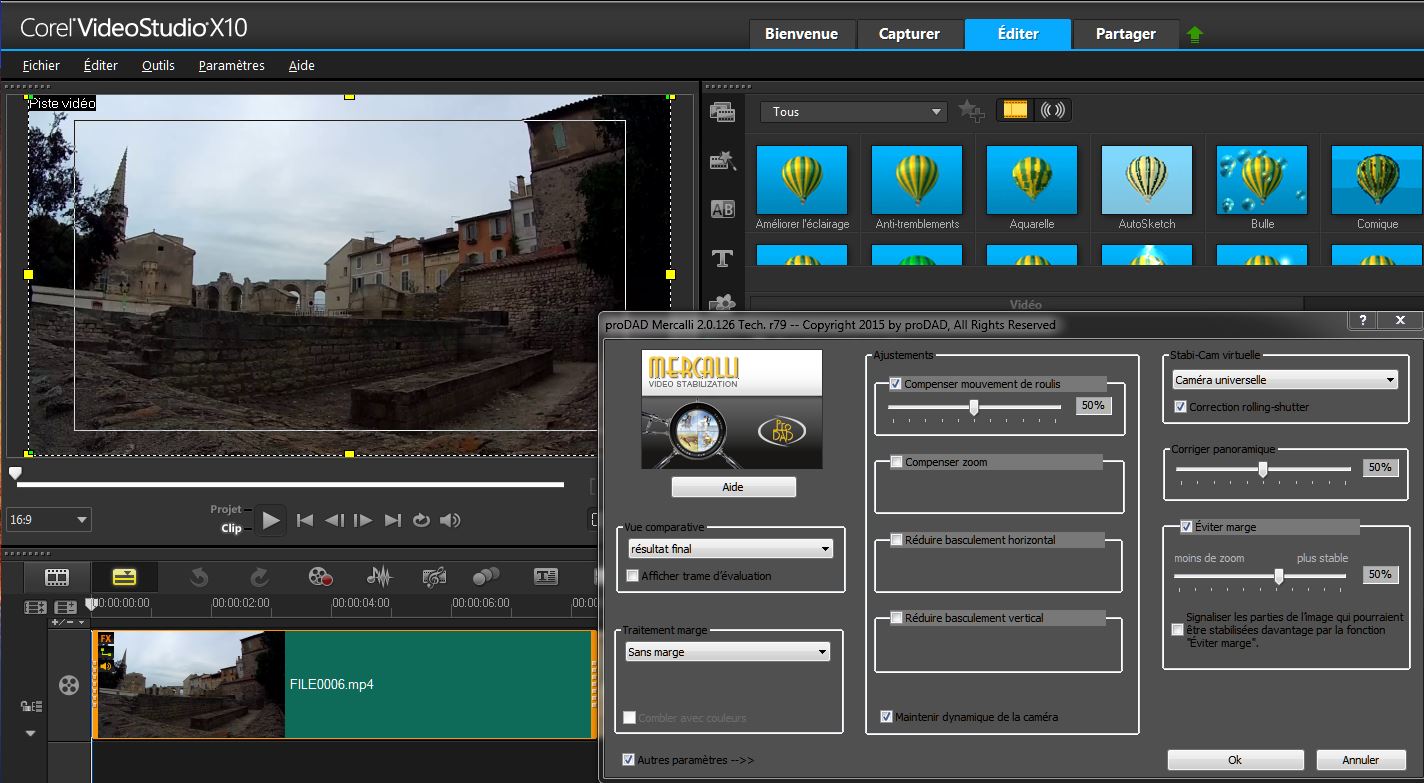Open the Title library icon

pyautogui.click(x=722, y=258)
